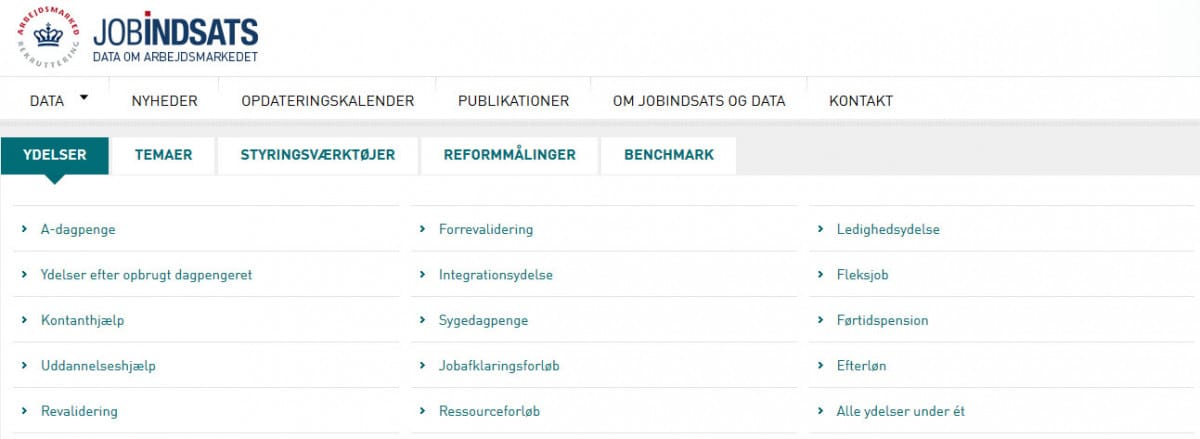Image resolution: width=1200 pixels, height=439 pixels.
Task: Click the arrow icon next to Førtidspension
Action: pos(819,321)
